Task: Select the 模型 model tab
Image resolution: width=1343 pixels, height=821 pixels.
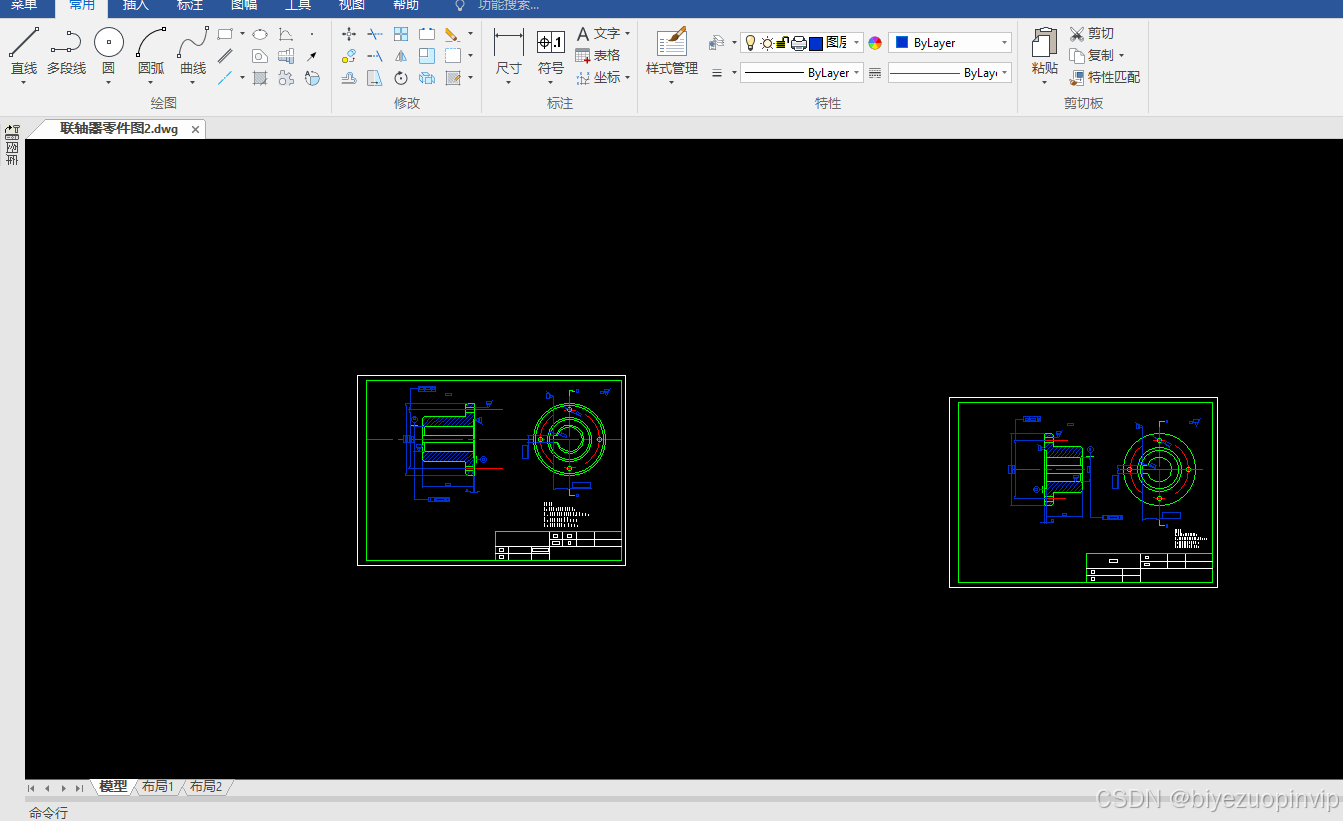Action: click(113, 787)
